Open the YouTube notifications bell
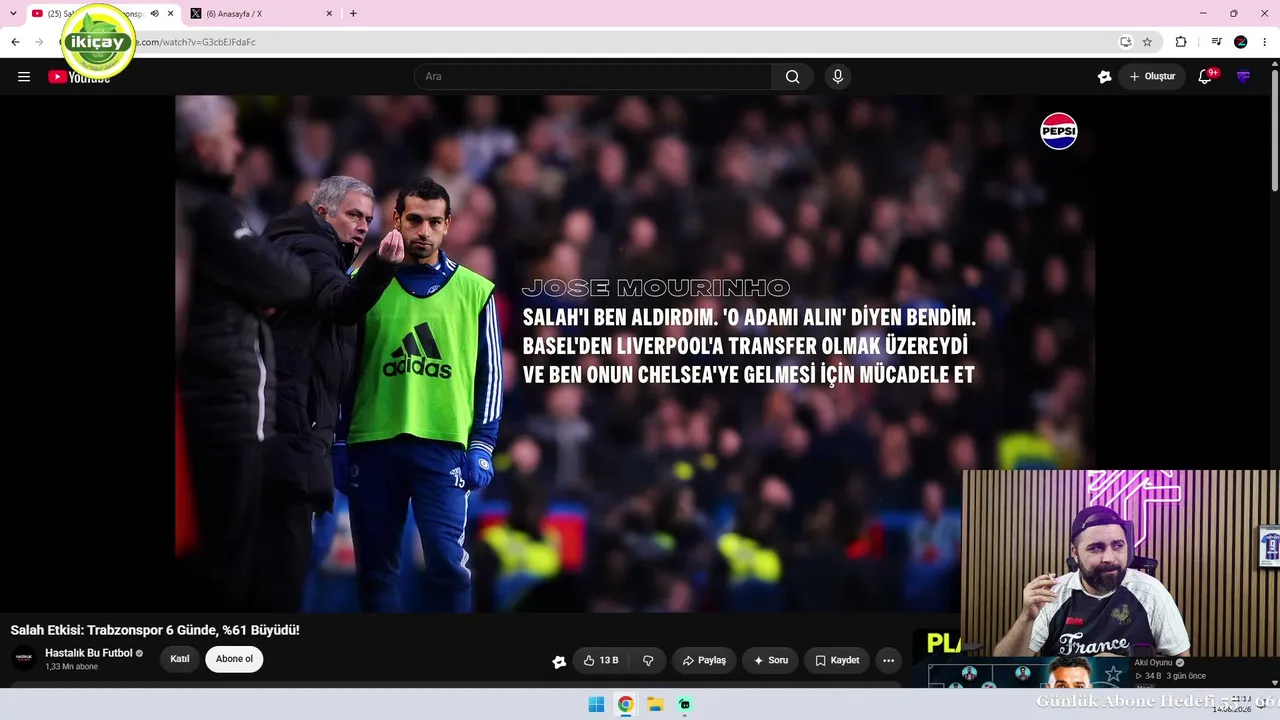 (x=1206, y=76)
